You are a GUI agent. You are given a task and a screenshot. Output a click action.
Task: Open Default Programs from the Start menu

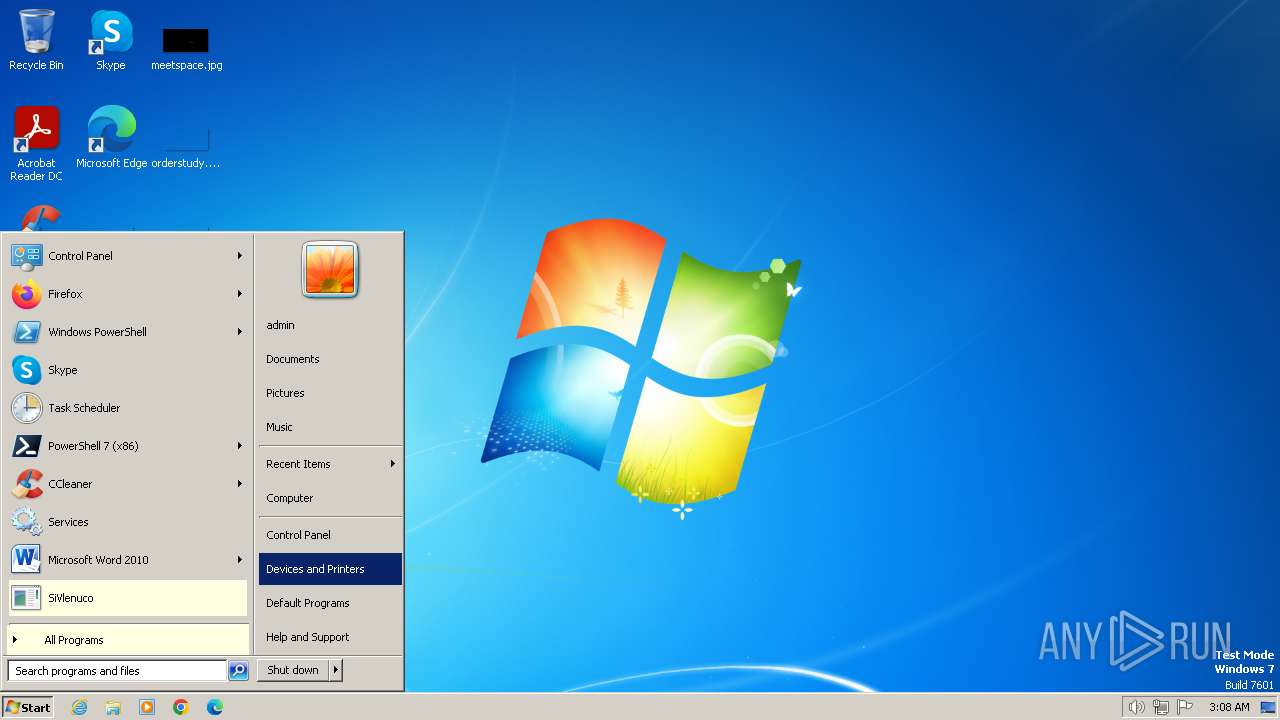pos(330,603)
